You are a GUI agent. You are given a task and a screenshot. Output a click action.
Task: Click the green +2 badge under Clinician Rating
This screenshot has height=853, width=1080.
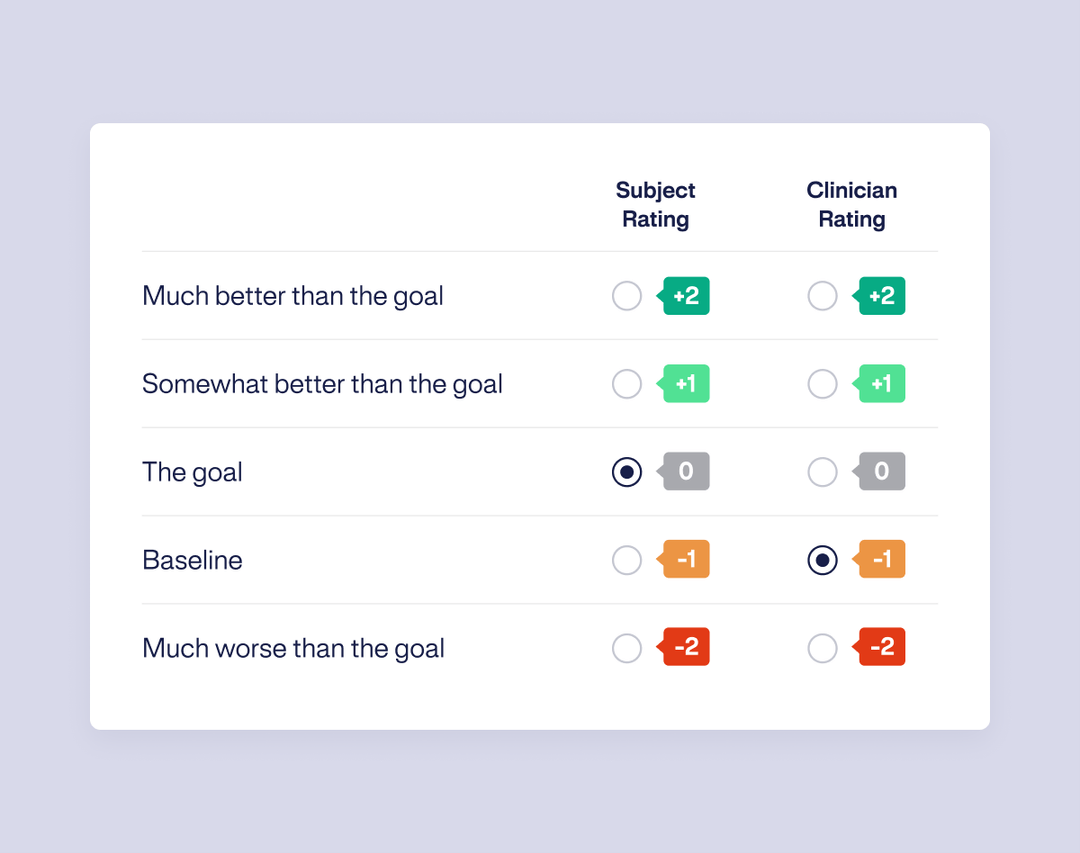pyautogui.click(x=880, y=296)
